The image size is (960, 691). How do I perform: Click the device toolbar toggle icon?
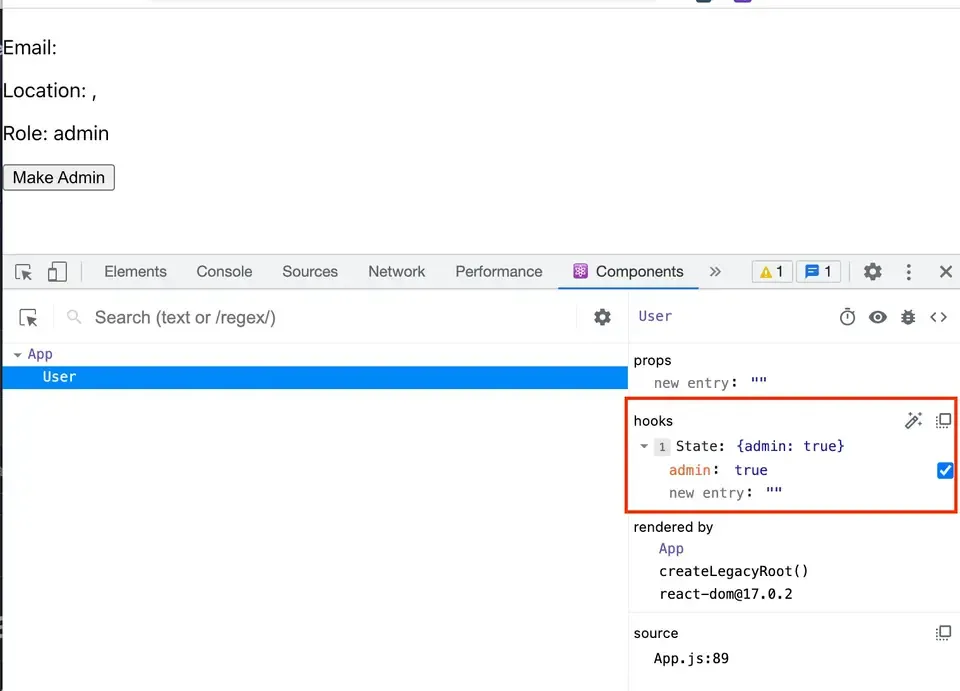57,271
